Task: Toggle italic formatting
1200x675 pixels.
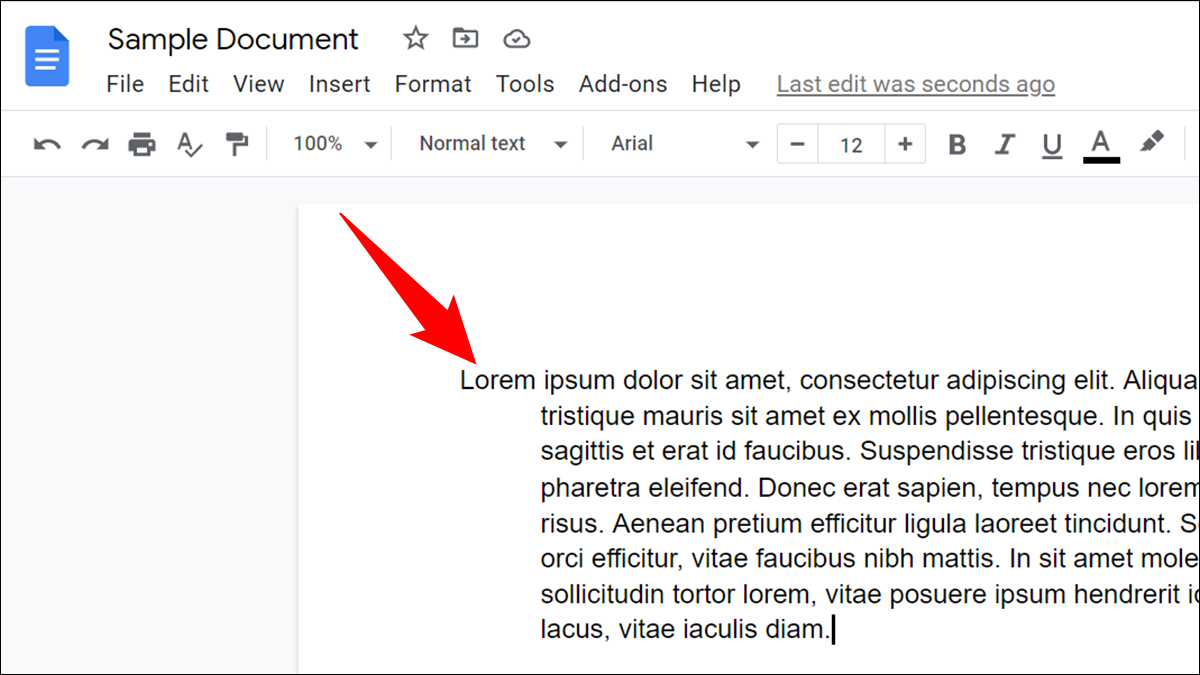Action: tap(1004, 145)
